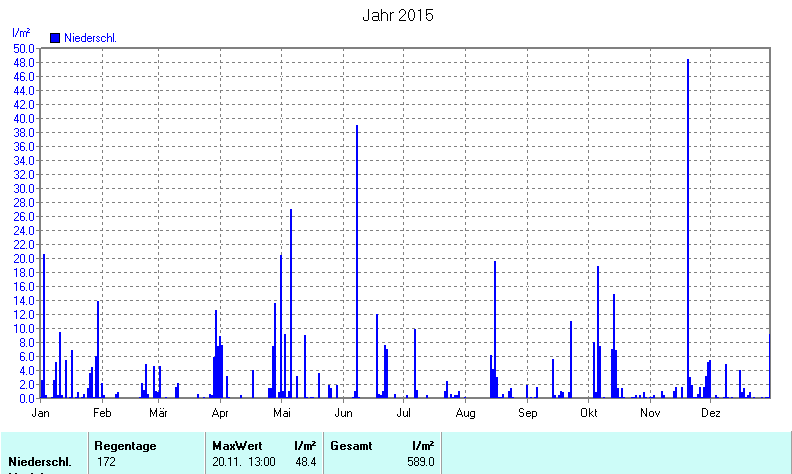Viewport: 792px width, 474px height.
Task: Pick the Aug month axis label
Action: point(465,412)
